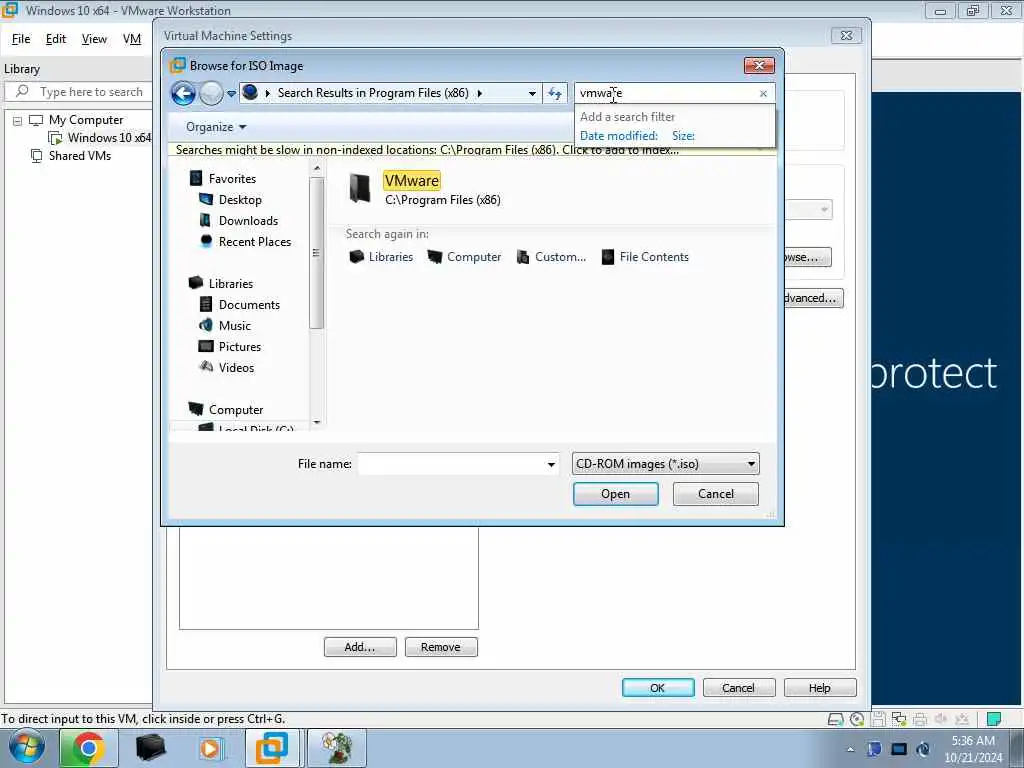The height and width of the screenshot is (768, 1024).
Task: Click OK in Virtual Machine Settings
Action: tap(658, 688)
